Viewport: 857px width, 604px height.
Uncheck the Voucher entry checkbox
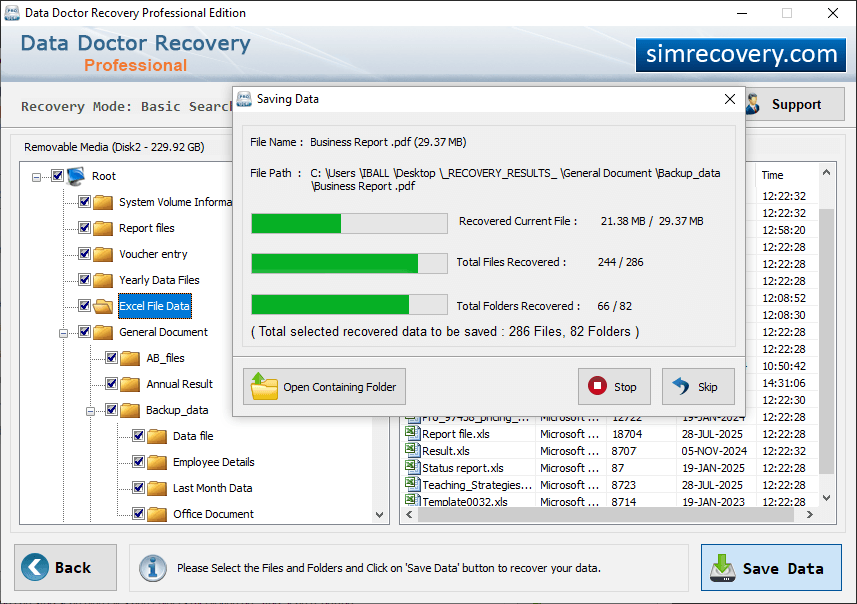tap(84, 254)
